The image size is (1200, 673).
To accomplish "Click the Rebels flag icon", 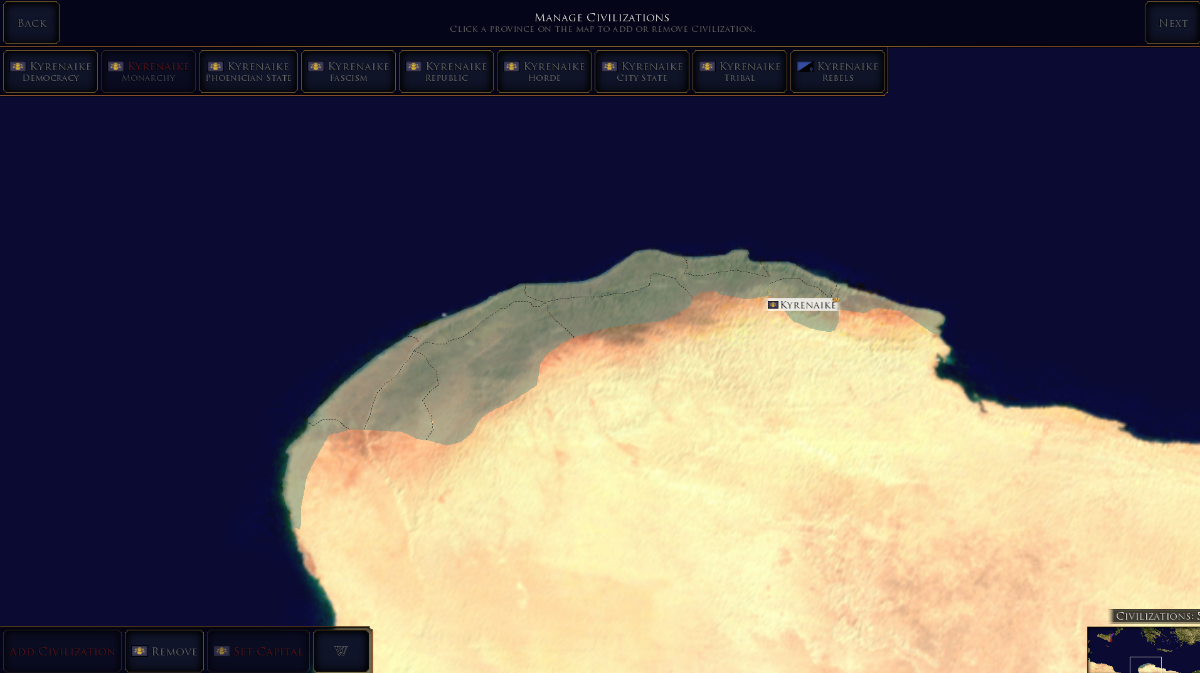I will click(805, 67).
